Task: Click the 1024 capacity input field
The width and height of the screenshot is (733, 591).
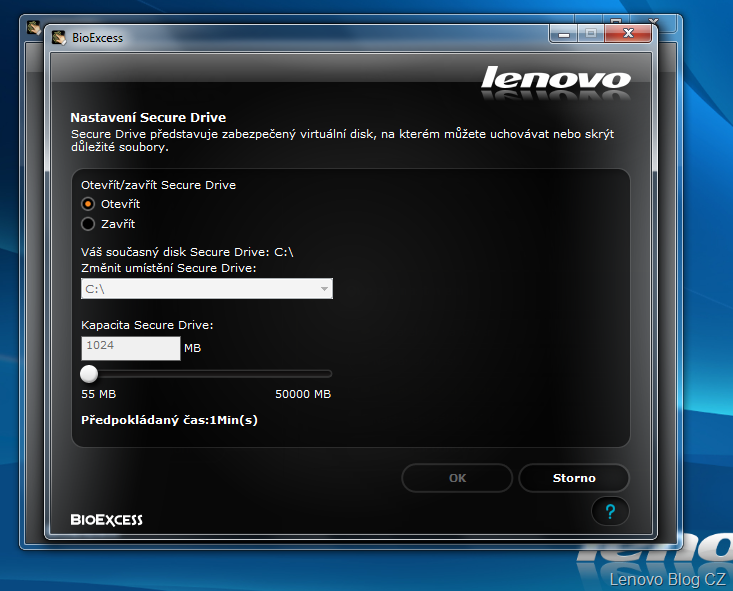Action: pyautogui.click(x=130, y=347)
